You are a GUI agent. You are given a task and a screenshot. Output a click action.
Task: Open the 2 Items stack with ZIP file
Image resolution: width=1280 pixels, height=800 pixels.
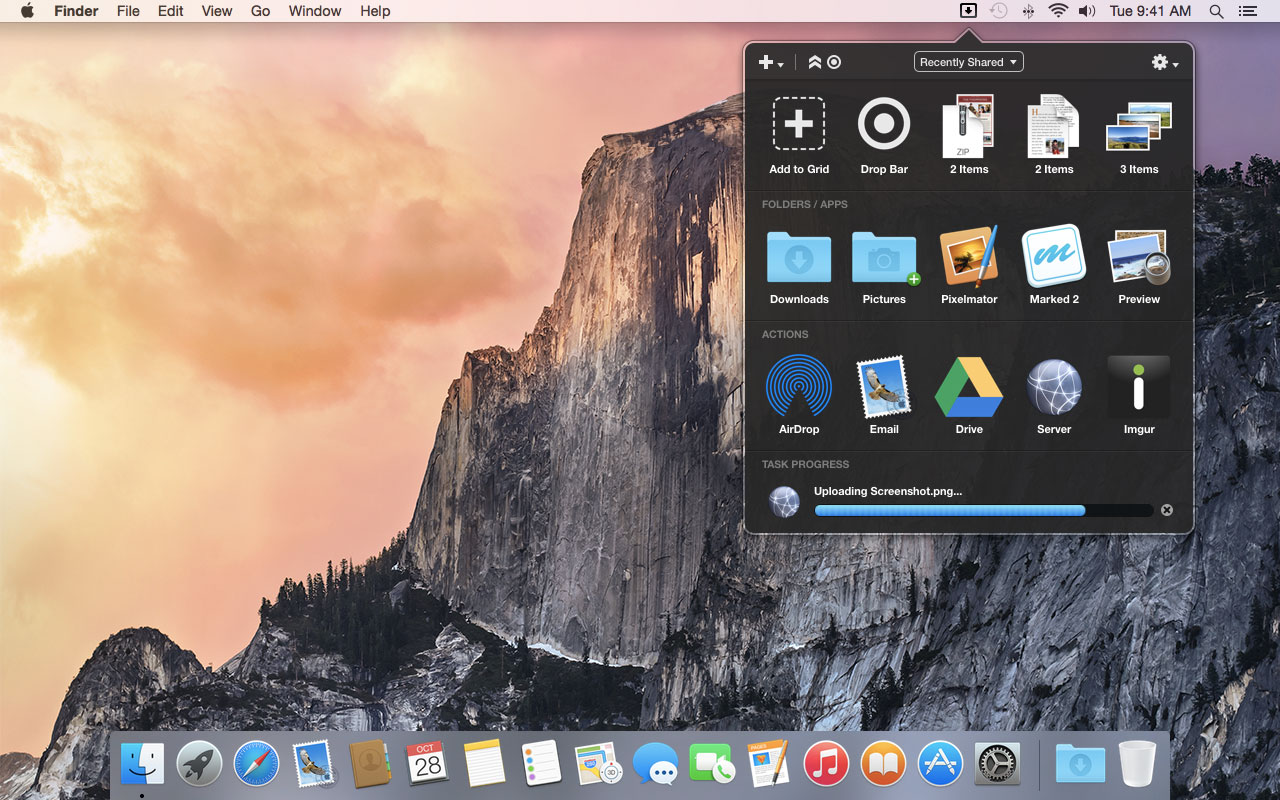(x=969, y=136)
